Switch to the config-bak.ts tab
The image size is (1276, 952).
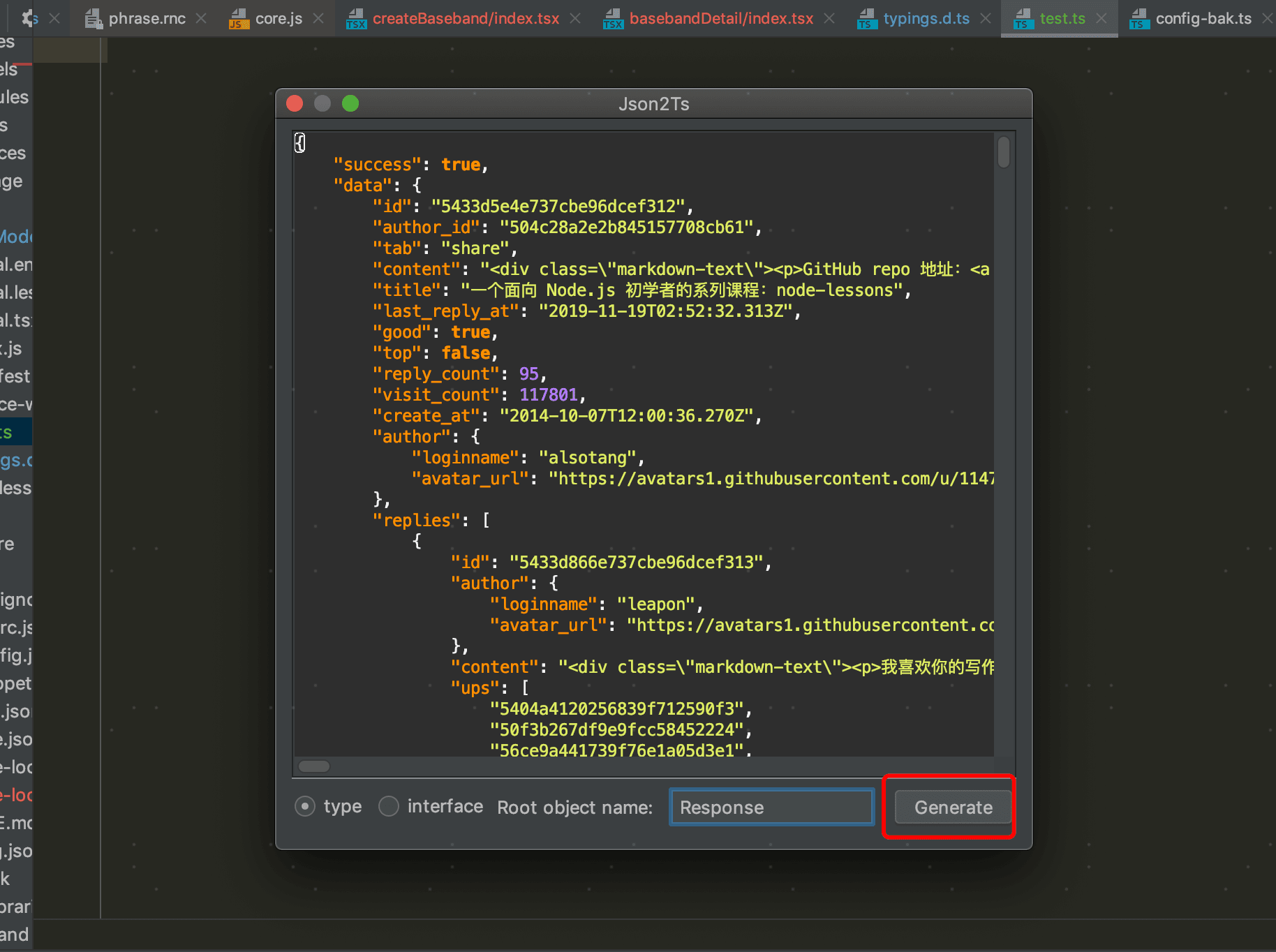coord(1203,18)
